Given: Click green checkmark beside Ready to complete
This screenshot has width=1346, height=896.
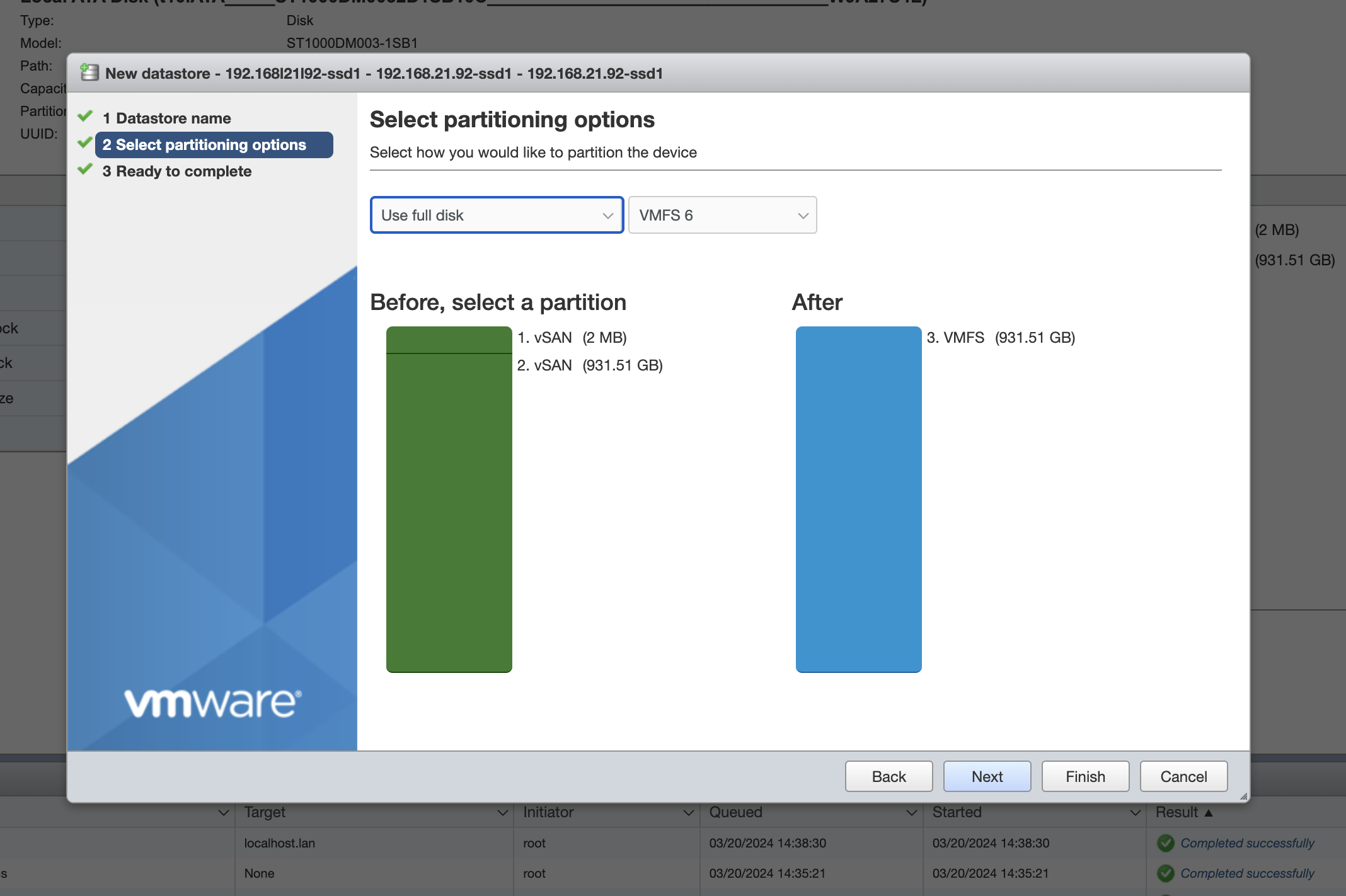Looking at the screenshot, I should click(x=85, y=170).
